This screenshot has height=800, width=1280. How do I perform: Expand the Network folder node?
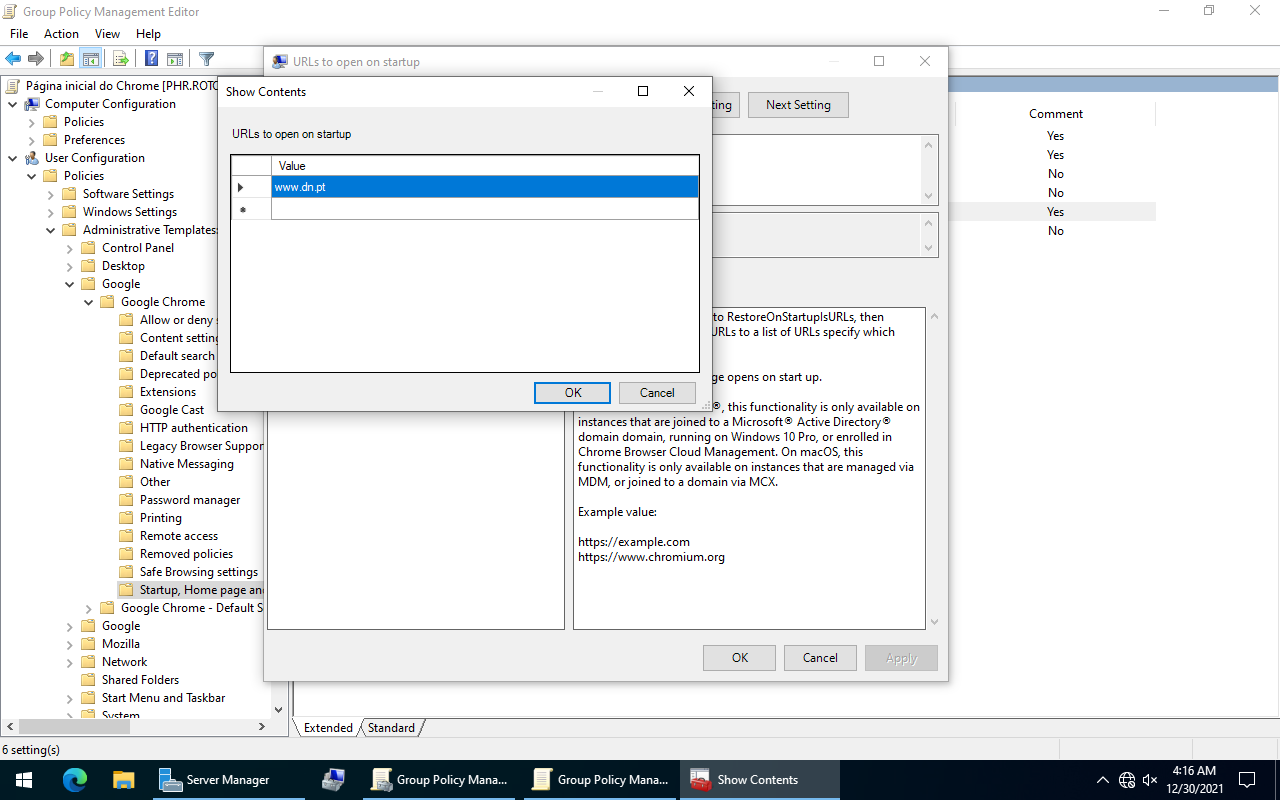click(x=70, y=662)
